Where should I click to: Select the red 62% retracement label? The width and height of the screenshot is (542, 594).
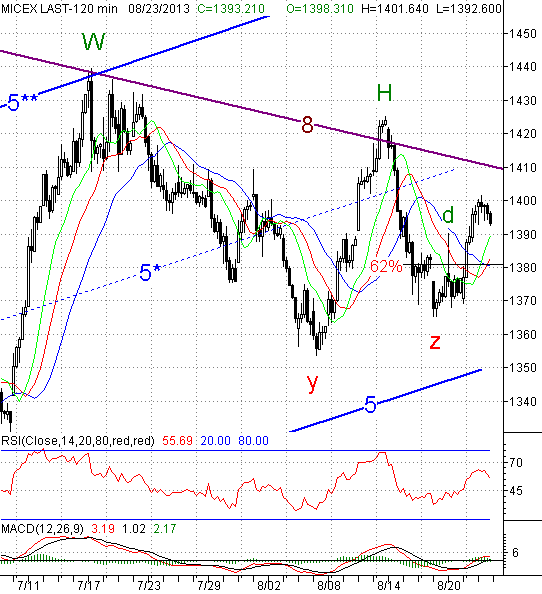(386, 266)
